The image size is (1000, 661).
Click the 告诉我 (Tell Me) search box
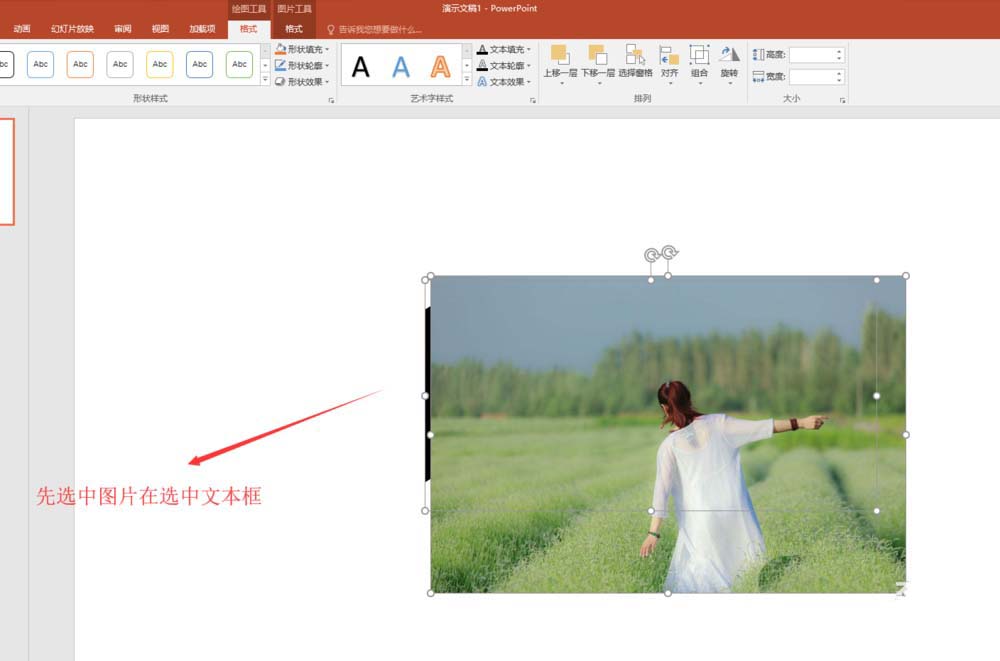click(x=380, y=29)
